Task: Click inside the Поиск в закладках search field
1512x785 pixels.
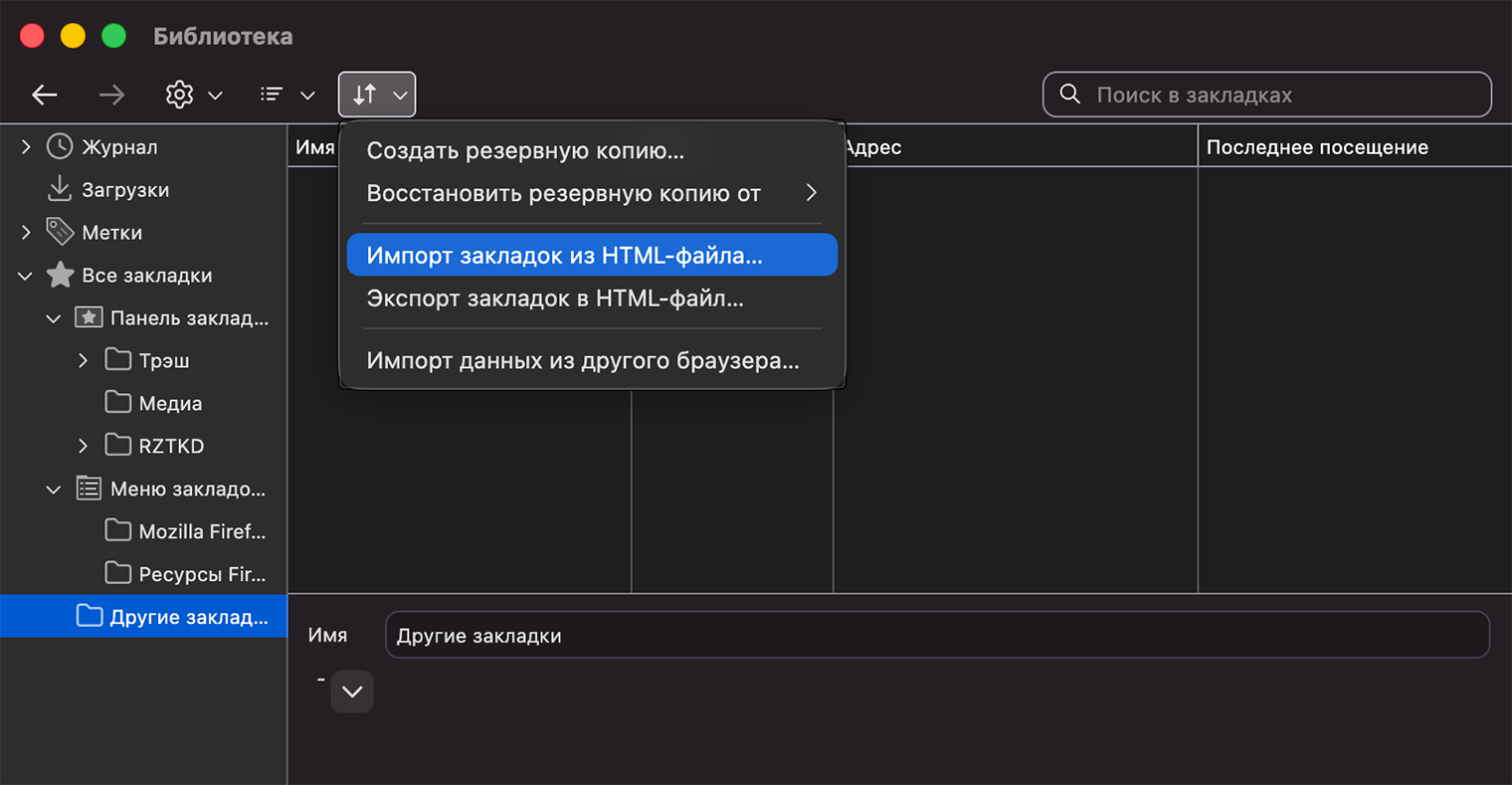Action: (1266, 94)
